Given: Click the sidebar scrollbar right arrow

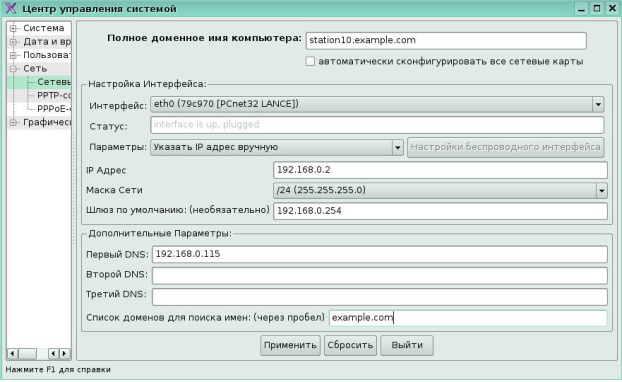Looking at the screenshot, I should (64, 353).
